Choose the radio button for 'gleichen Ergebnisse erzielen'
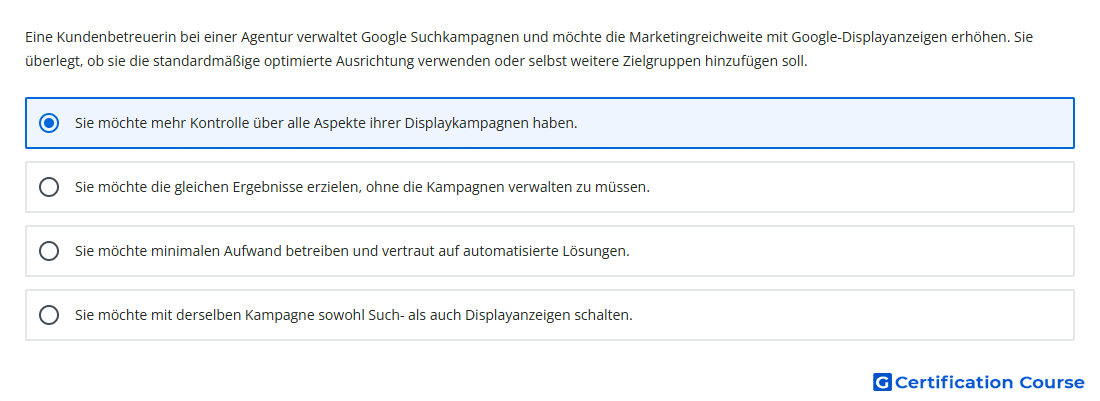The image size is (1100, 401). (x=49, y=187)
